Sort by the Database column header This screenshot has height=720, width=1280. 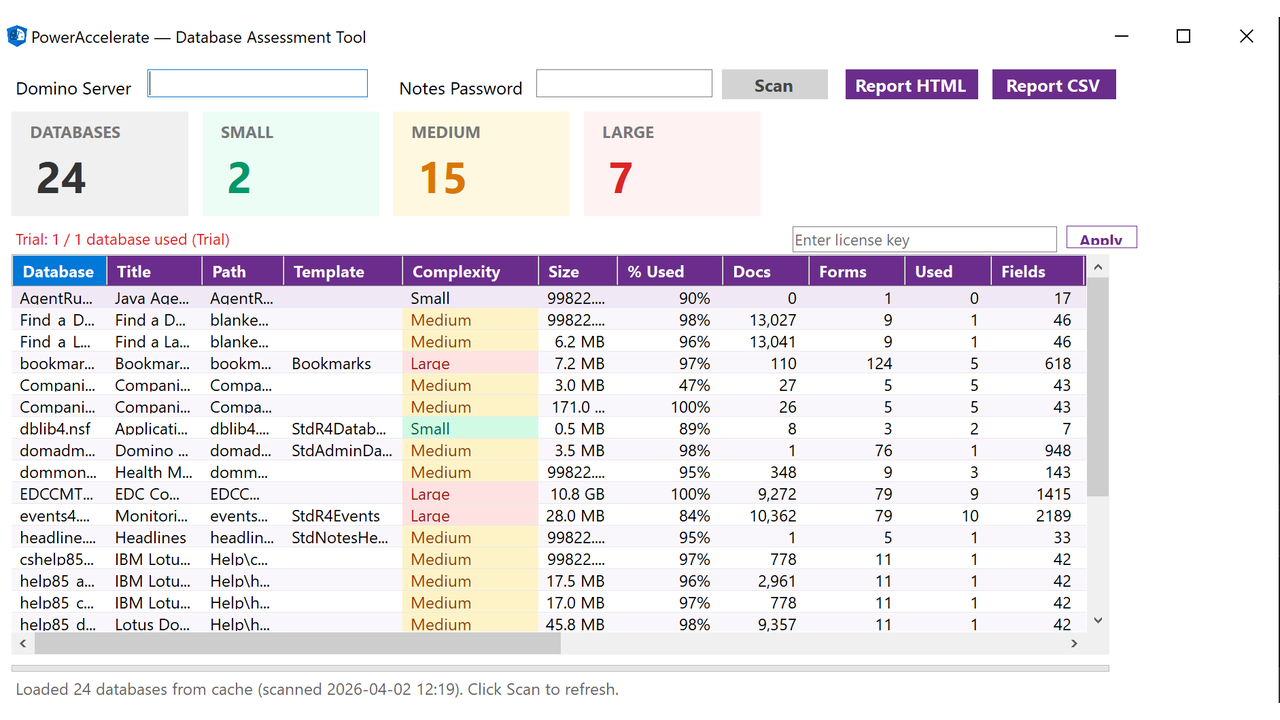(58, 271)
